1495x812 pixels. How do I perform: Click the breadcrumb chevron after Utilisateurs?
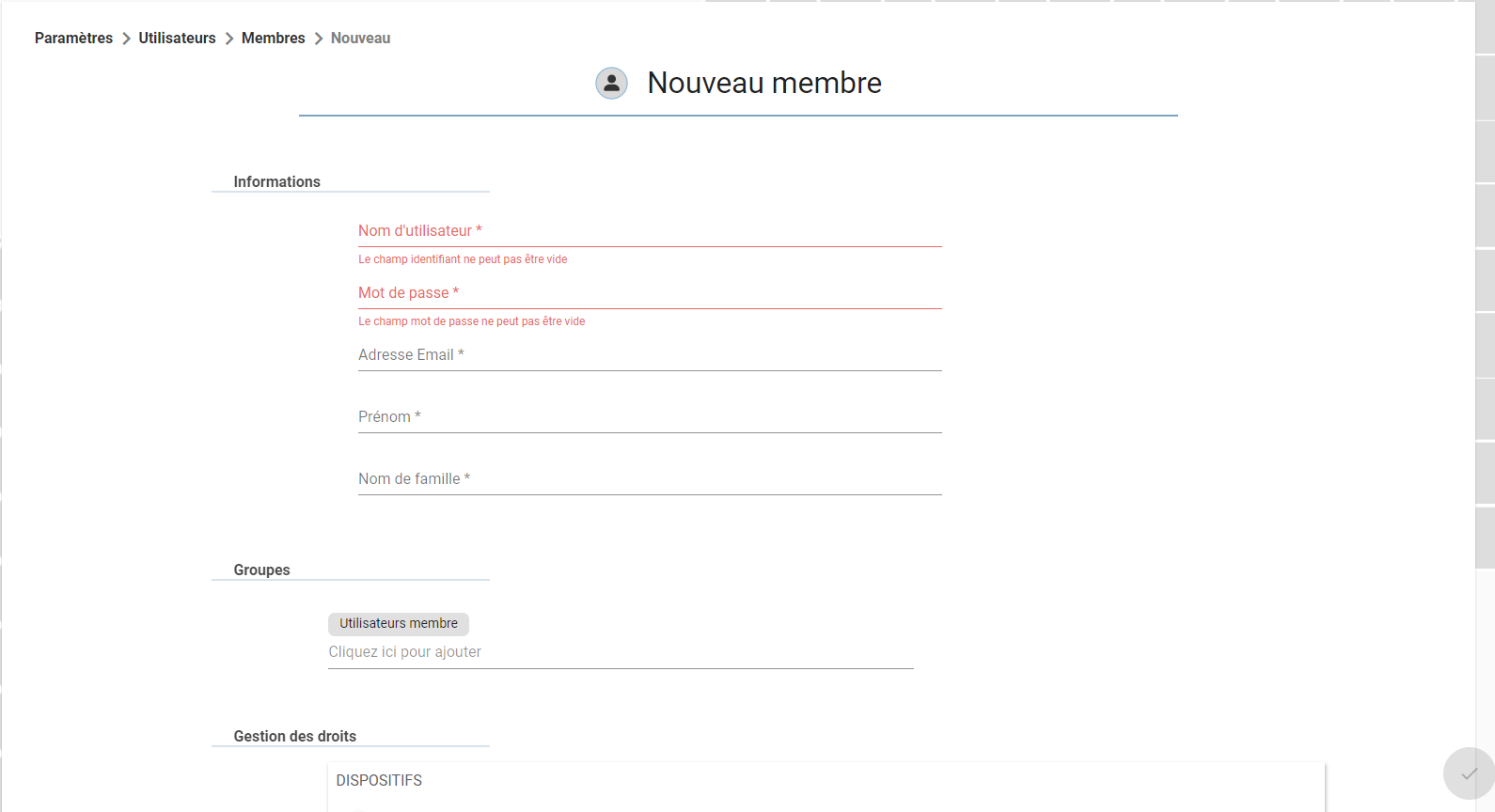click(228, 39)
